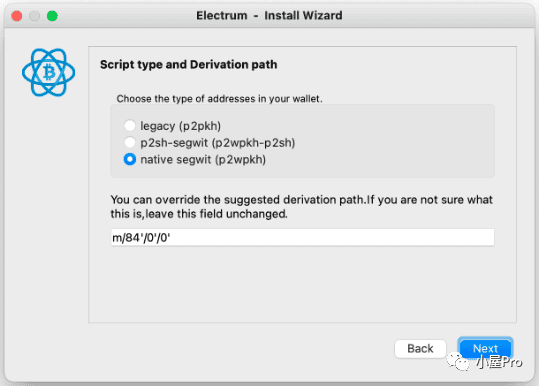This screenshot has width=539, height=386.
Task: Click the green maximize window button
Action: (52, 16)
